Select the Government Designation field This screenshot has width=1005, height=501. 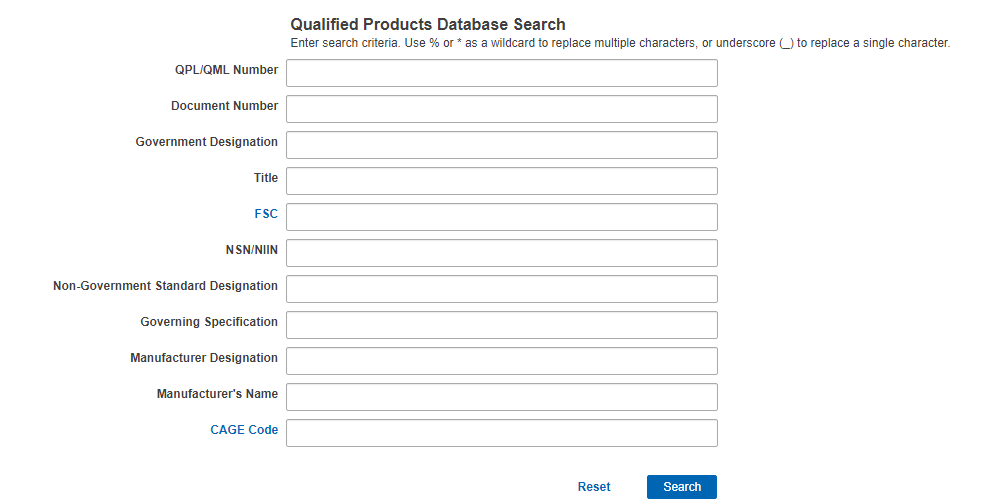click(502, 145)
